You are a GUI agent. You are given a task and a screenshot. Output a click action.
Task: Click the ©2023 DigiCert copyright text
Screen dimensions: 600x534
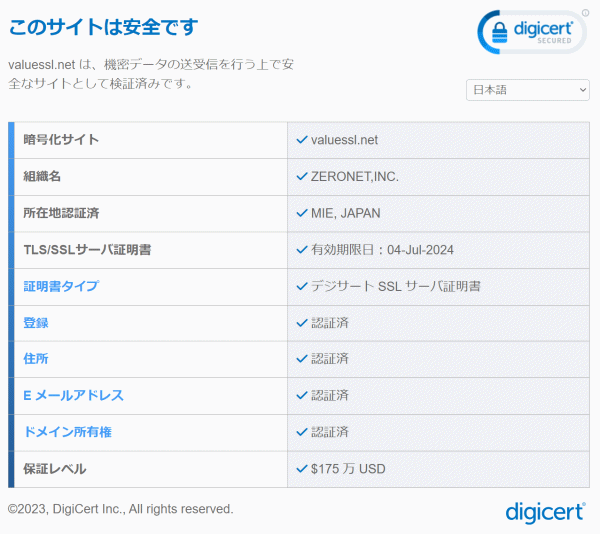click(121, 509)
